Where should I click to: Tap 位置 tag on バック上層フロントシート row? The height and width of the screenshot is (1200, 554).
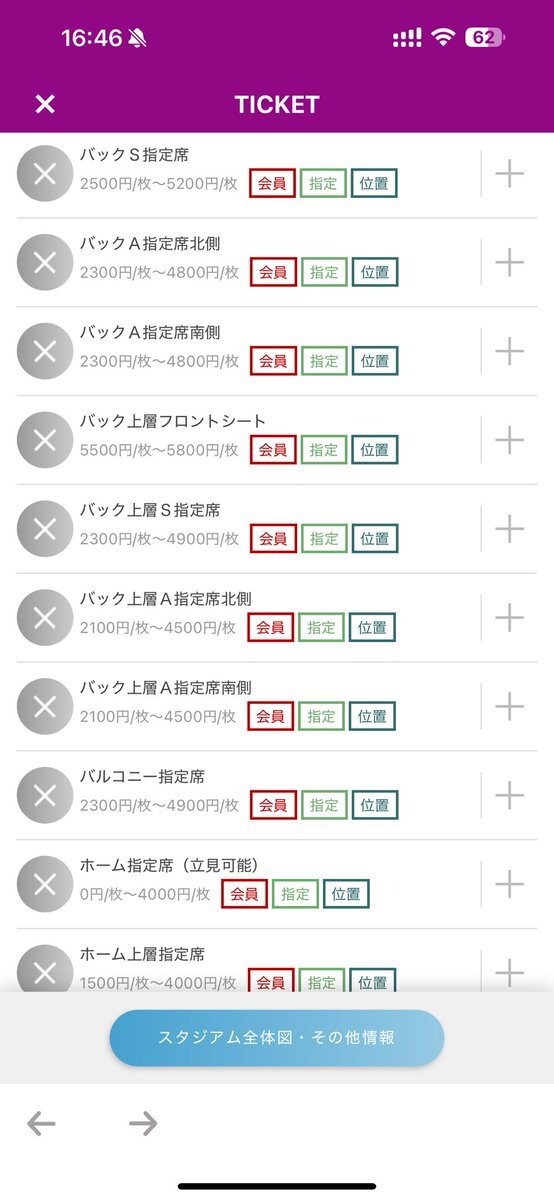pos(375,450)
